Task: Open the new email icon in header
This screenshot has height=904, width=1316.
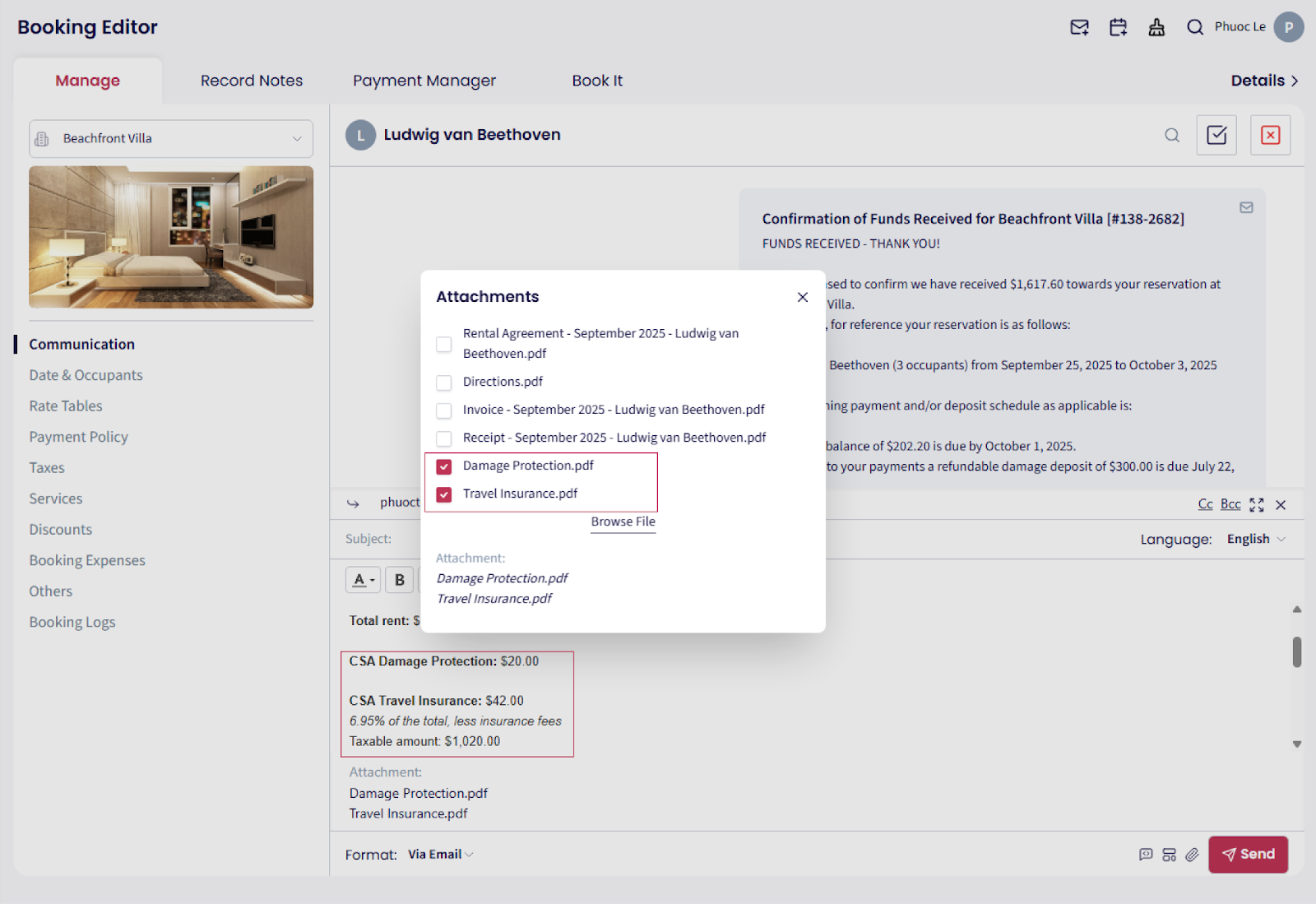Action: (x=1079, y=27)
